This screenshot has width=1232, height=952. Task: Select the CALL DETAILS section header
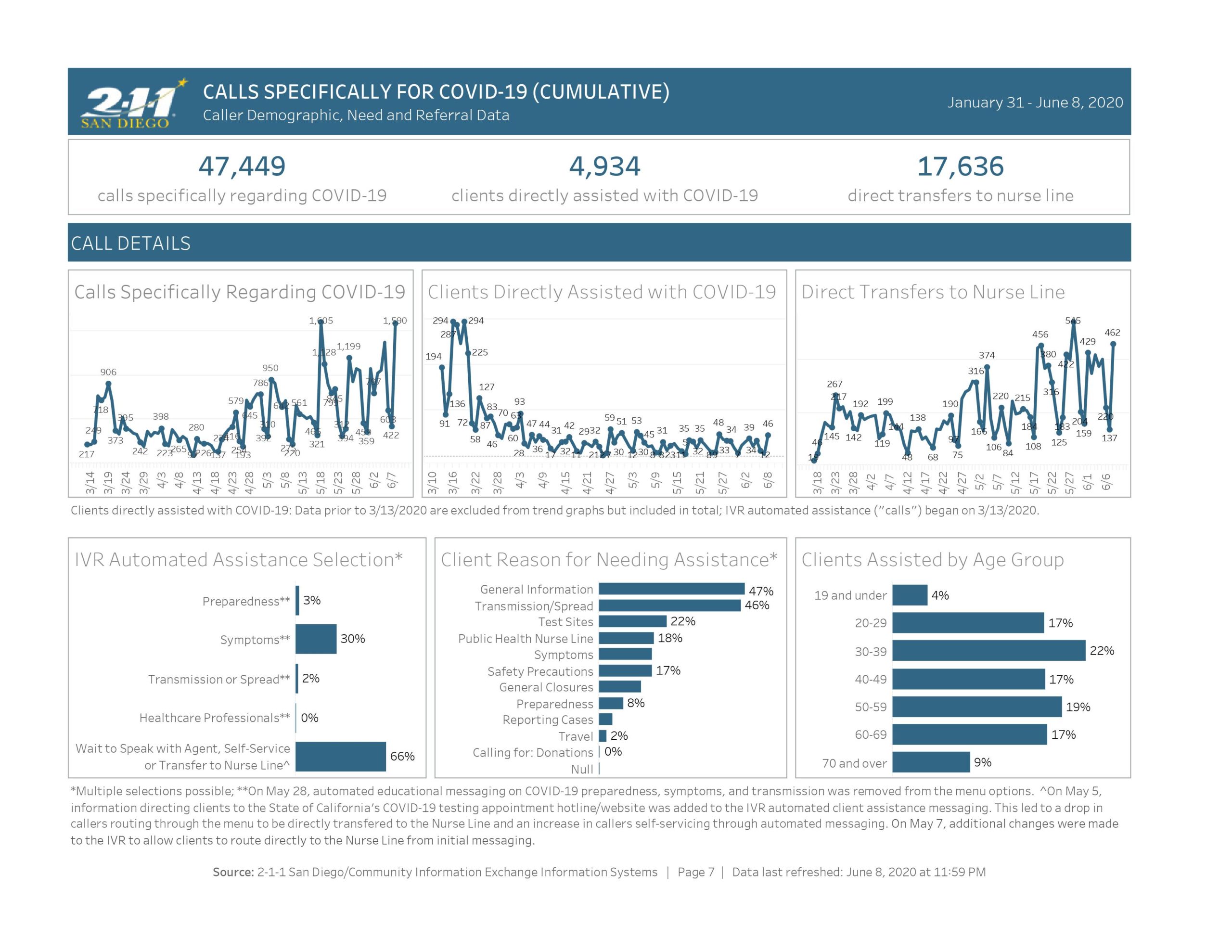pyautogui.click(x=130, y=243)
